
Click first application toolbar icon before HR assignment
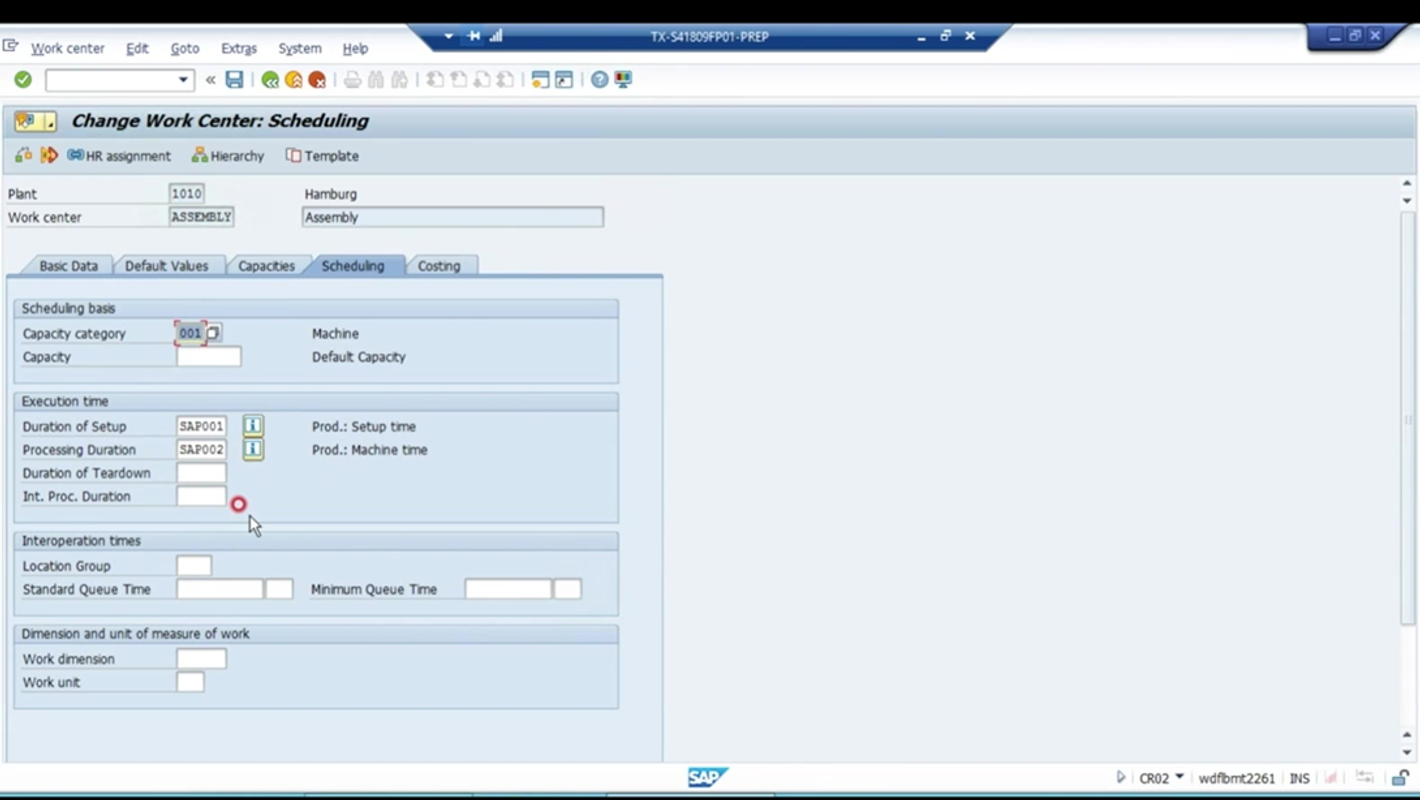[x=23, y=155]
